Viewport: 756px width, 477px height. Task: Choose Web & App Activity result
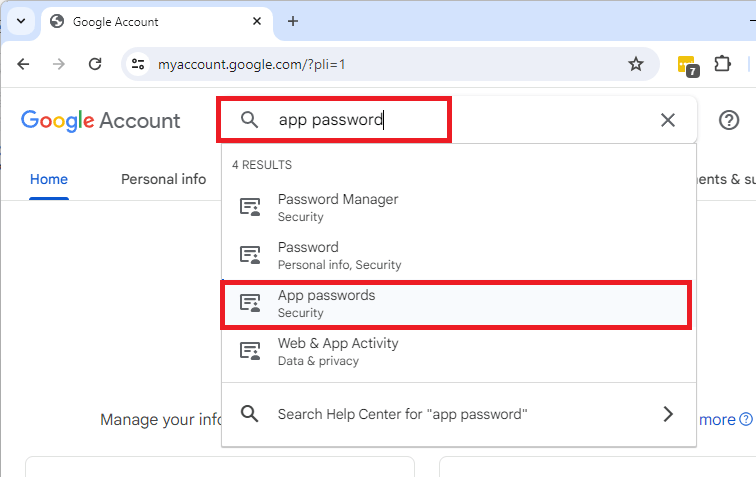click(338, 351)
